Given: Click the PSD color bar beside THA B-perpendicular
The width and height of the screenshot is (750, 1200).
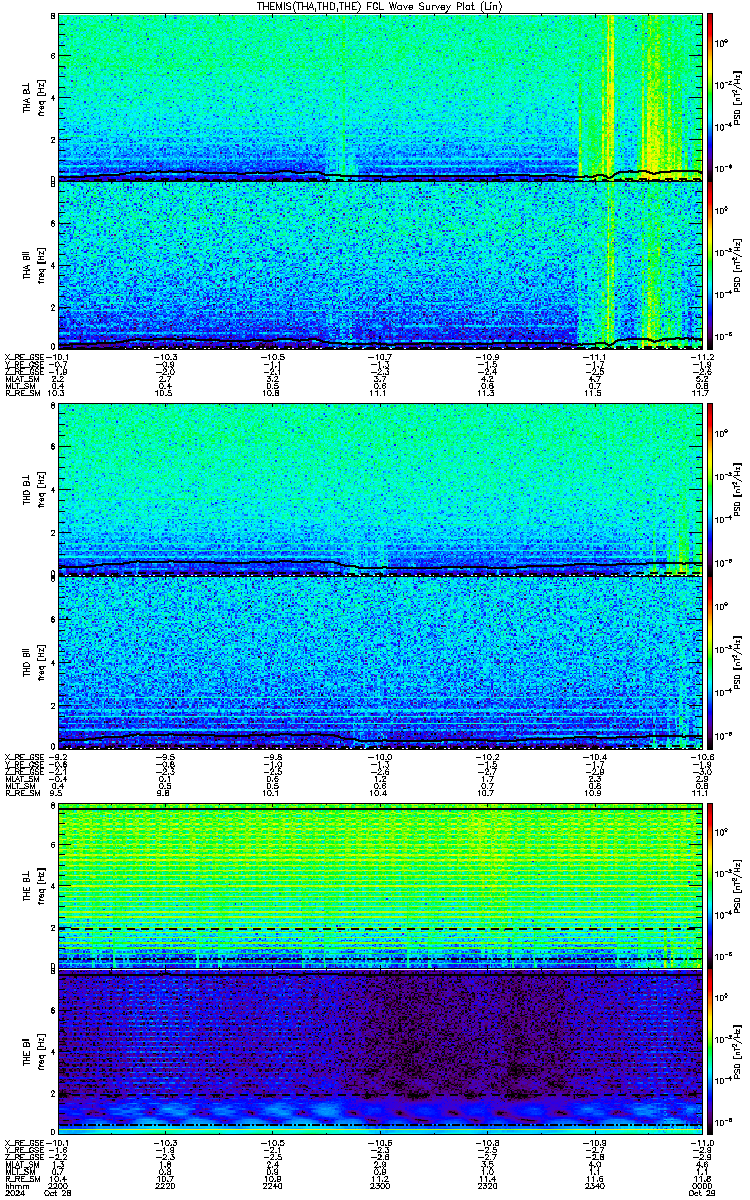Looking at the screenshot, I should (x=710, y=97).
